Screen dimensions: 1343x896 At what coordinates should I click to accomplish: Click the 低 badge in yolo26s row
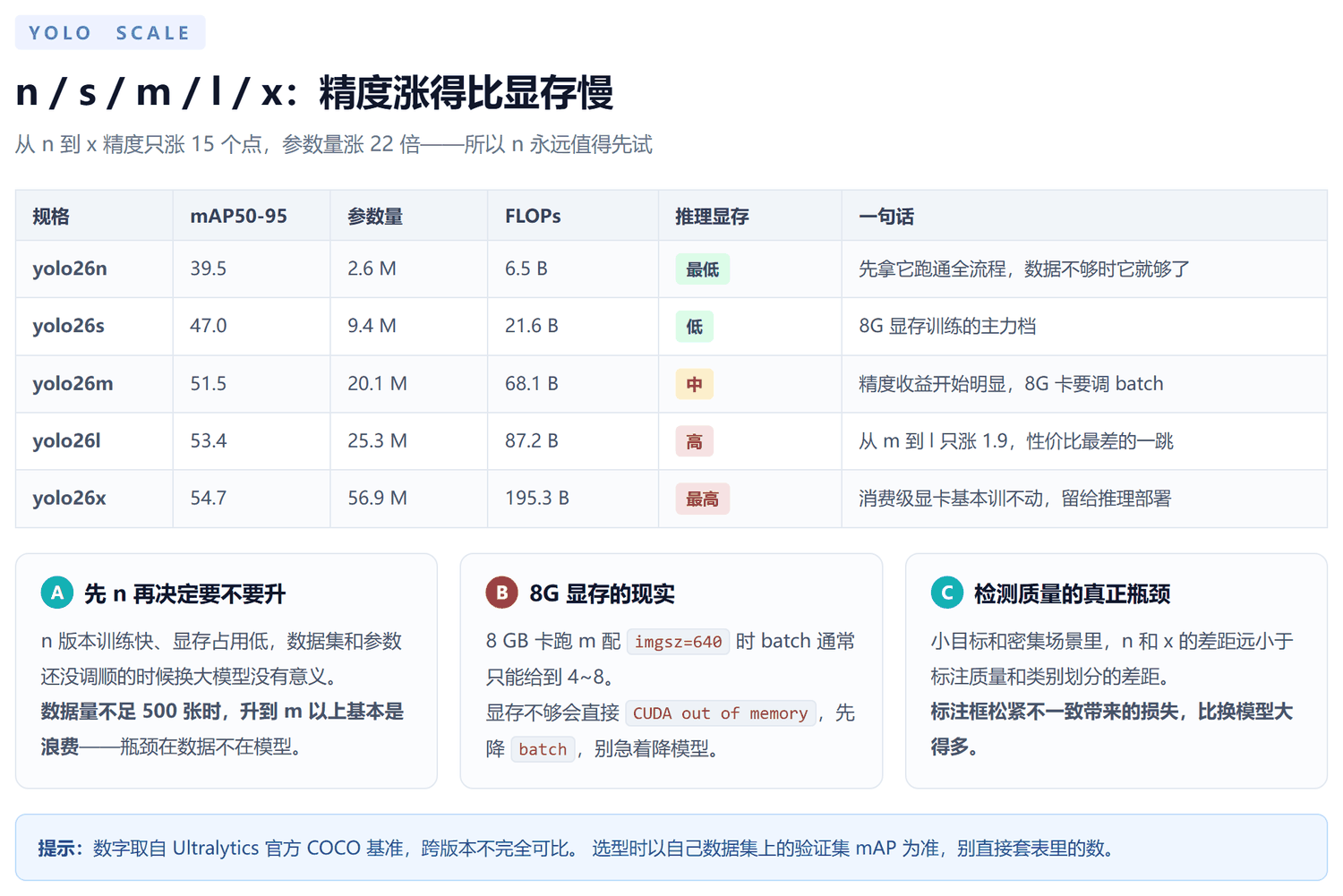tap(694, 327)
